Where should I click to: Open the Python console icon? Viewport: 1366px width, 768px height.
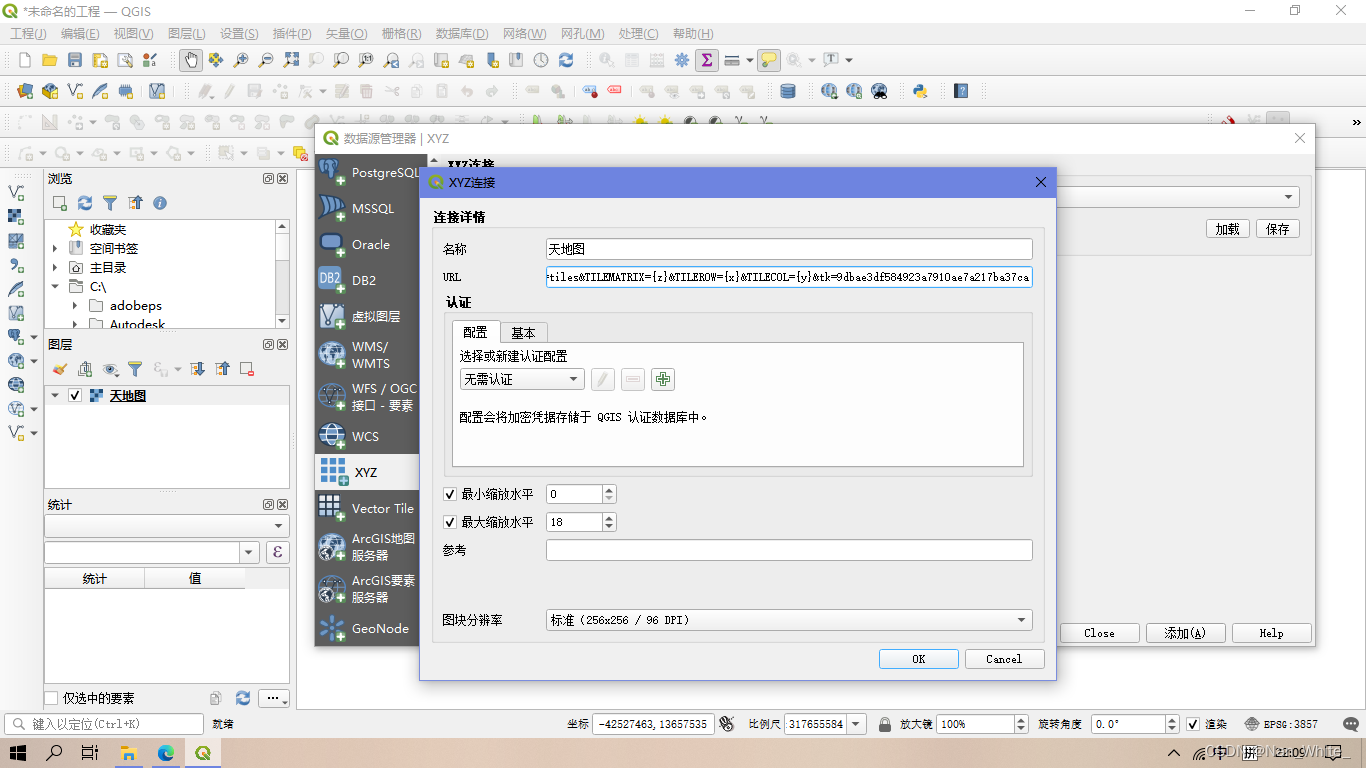(920, 91)
